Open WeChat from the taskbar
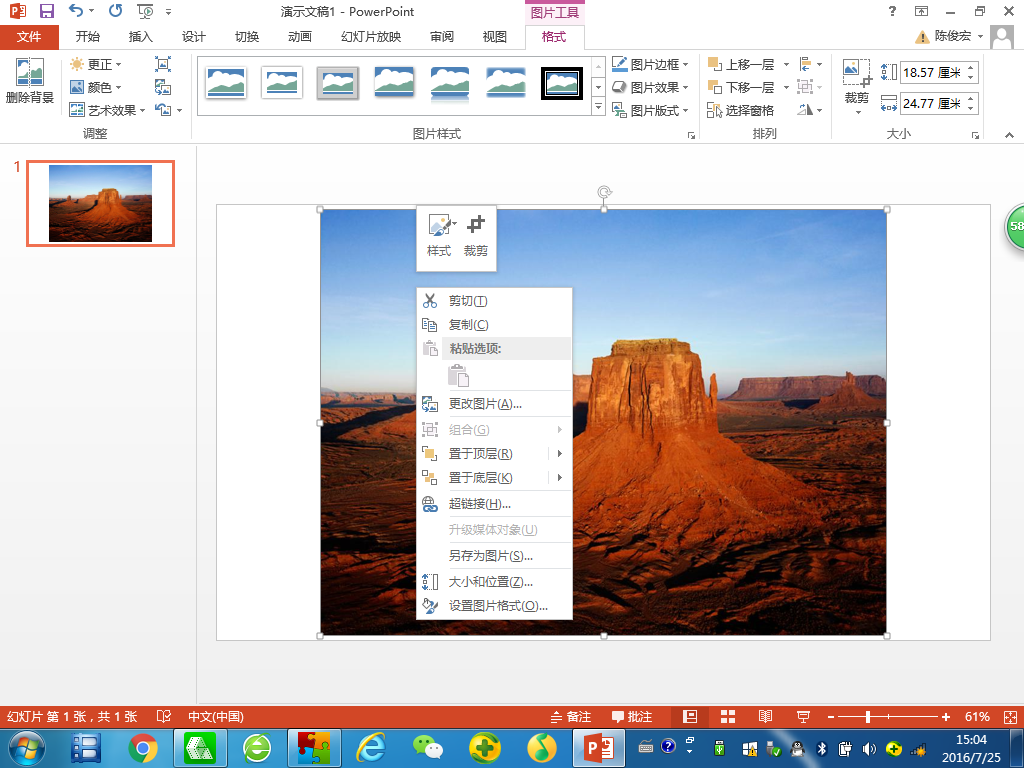This screenshot has height=768, width=1024. point(428,748)
